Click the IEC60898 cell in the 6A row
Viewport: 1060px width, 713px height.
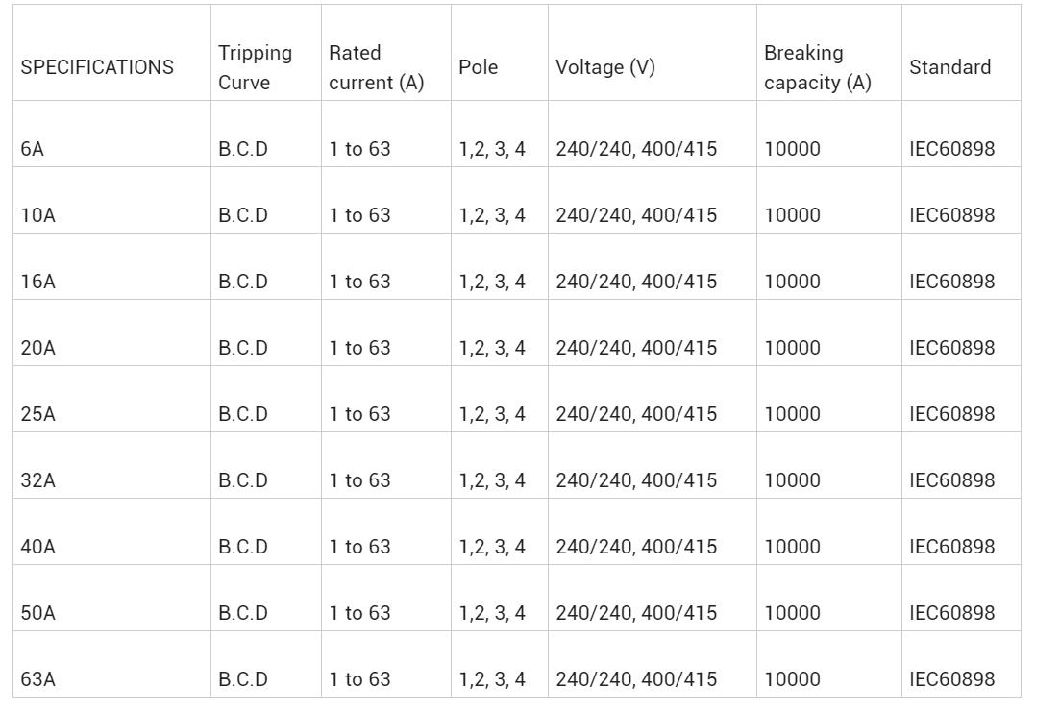click(952, 149)
